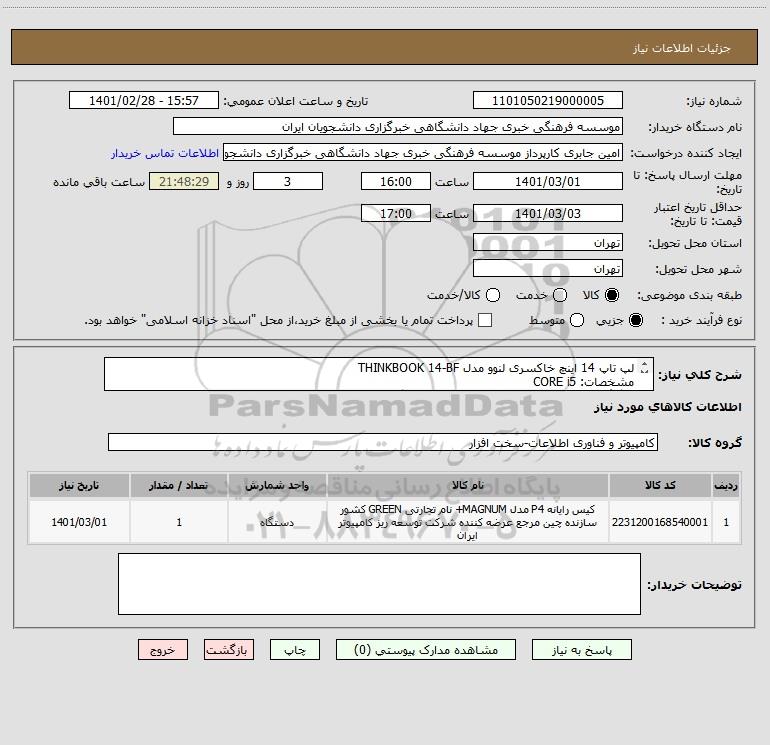Click the چاپ print button
The height and width of the screenshot is (745, 770).
295,650
